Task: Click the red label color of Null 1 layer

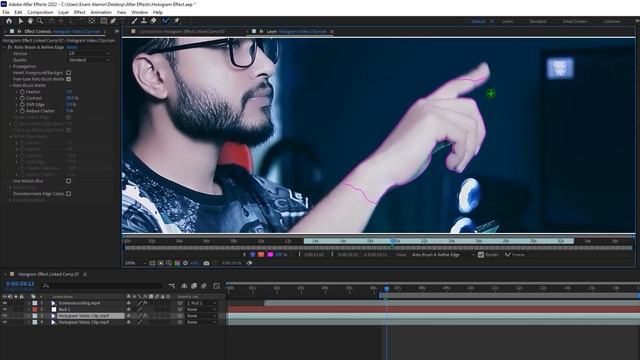Action: [x=35, y=309]
